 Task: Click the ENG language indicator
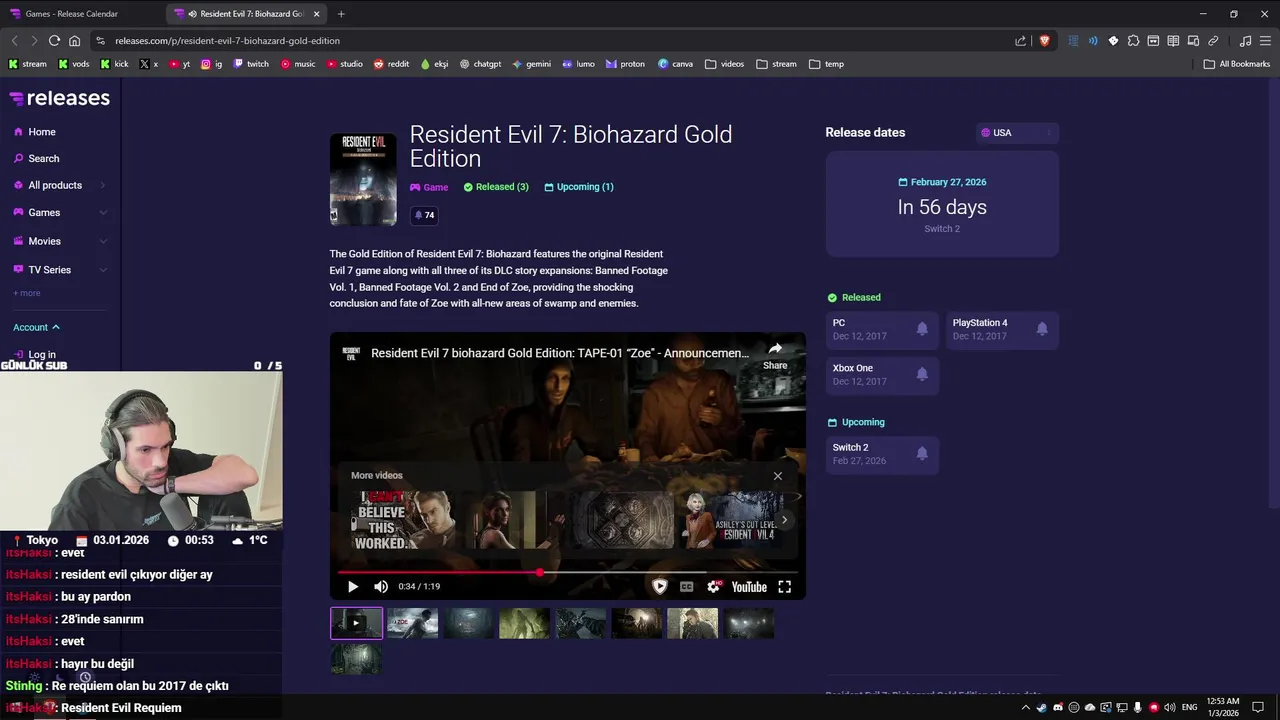1190,707
